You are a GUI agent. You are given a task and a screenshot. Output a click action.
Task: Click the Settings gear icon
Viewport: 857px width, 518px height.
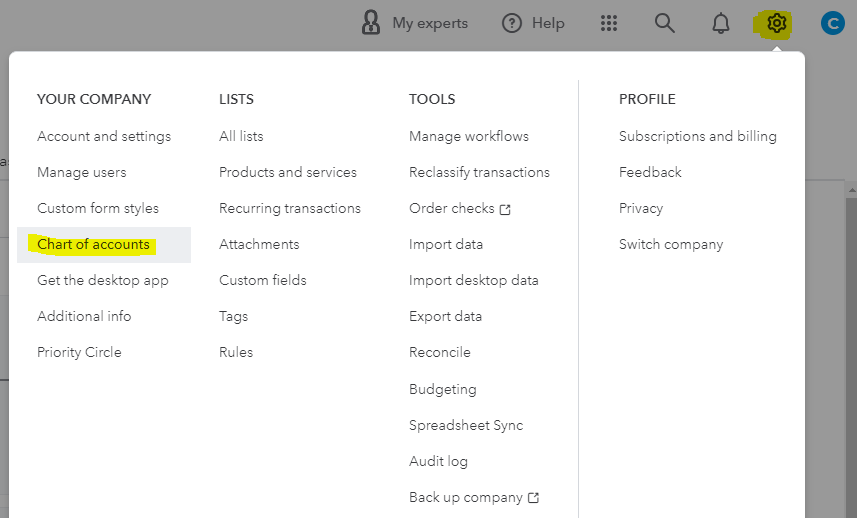click(x=776, y=23)
